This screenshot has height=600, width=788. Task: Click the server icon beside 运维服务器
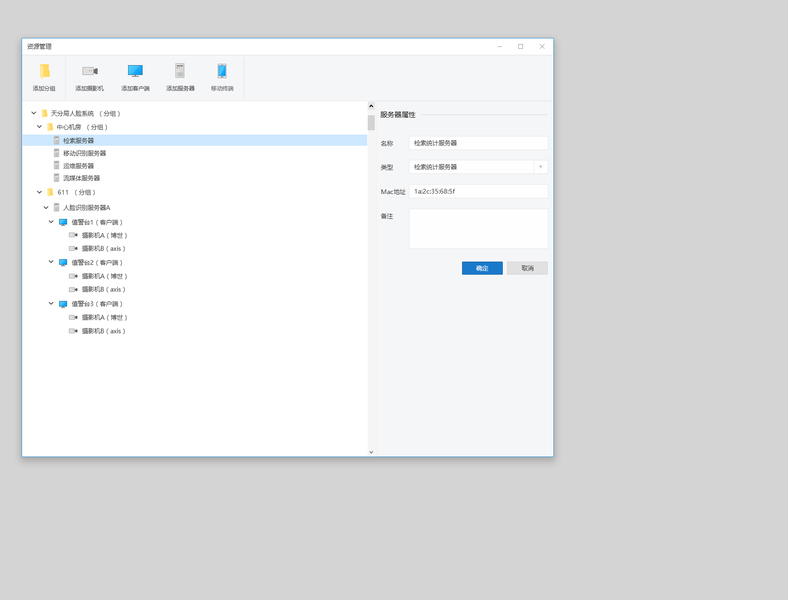click(56, 165)
